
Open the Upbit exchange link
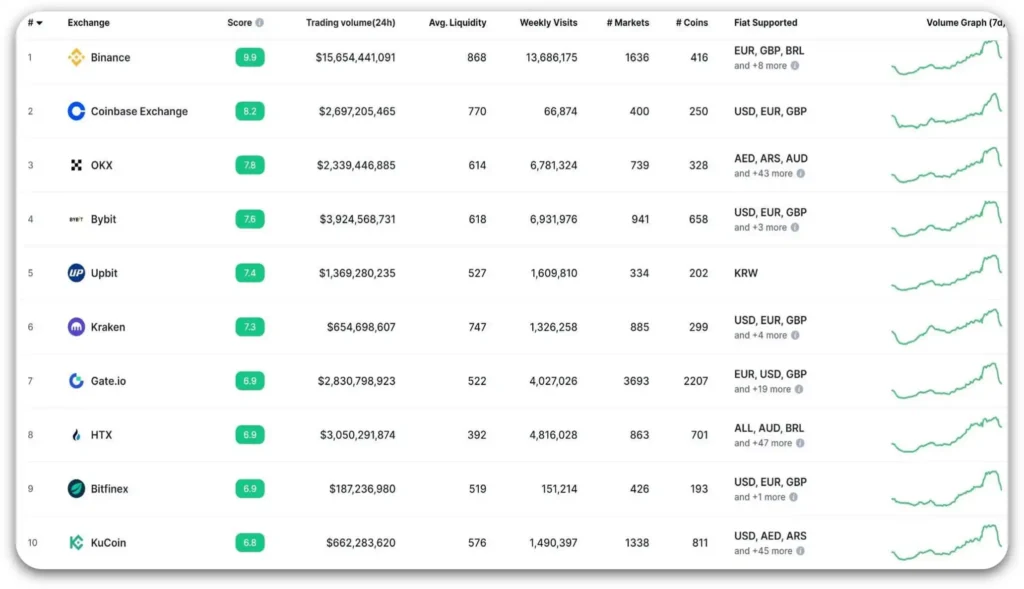click(x=104, y=273)
